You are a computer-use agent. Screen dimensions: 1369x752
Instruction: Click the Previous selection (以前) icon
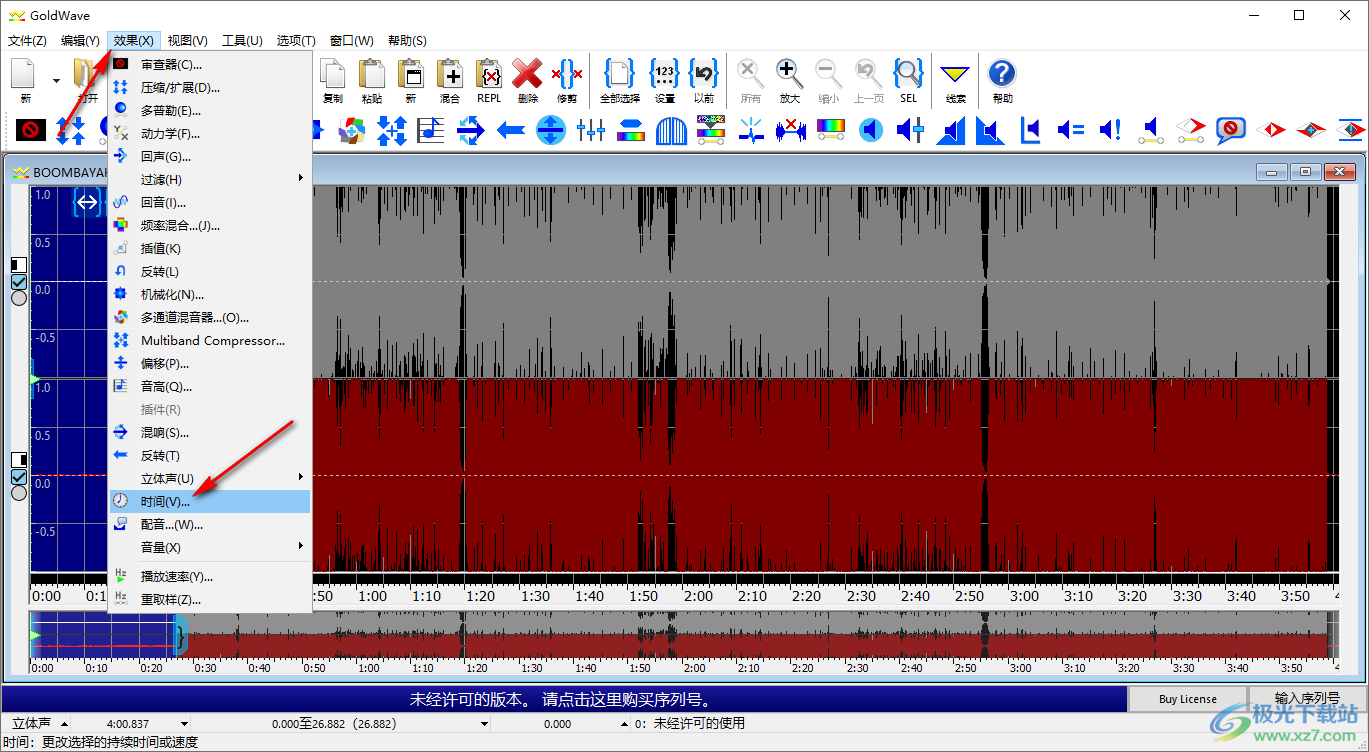704,80
